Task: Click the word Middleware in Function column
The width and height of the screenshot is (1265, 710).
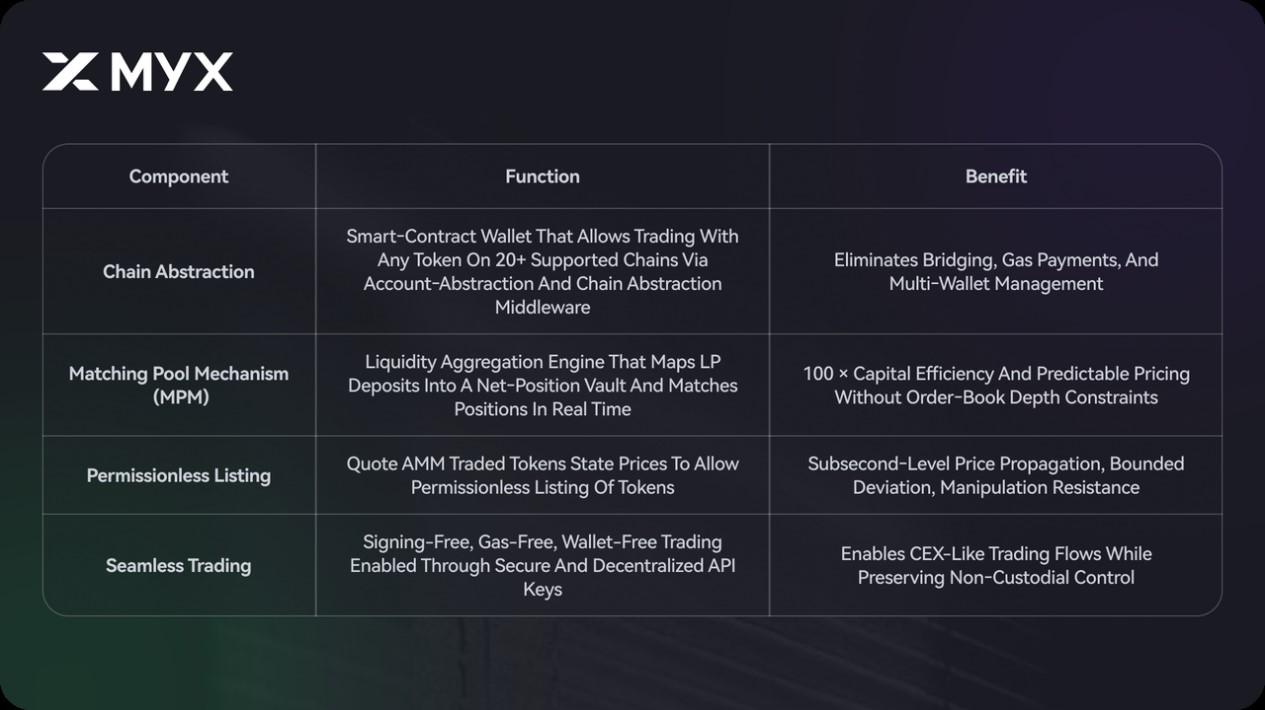Action: 542,308
